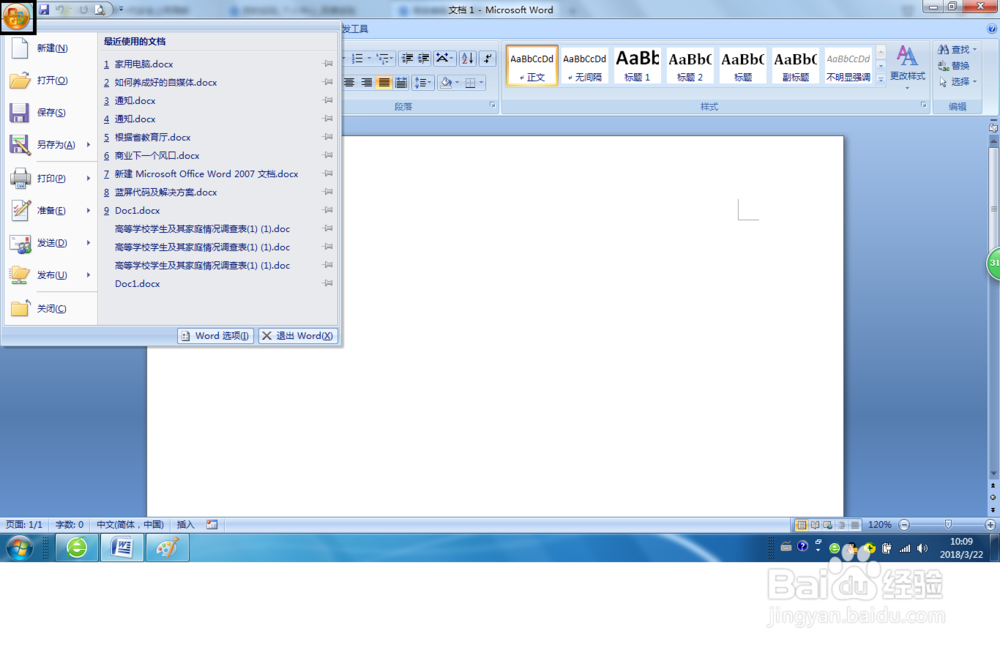This screenshot has width=1000, height=650.
Task: Click the line spacing icon
Action: click(420, 83)
